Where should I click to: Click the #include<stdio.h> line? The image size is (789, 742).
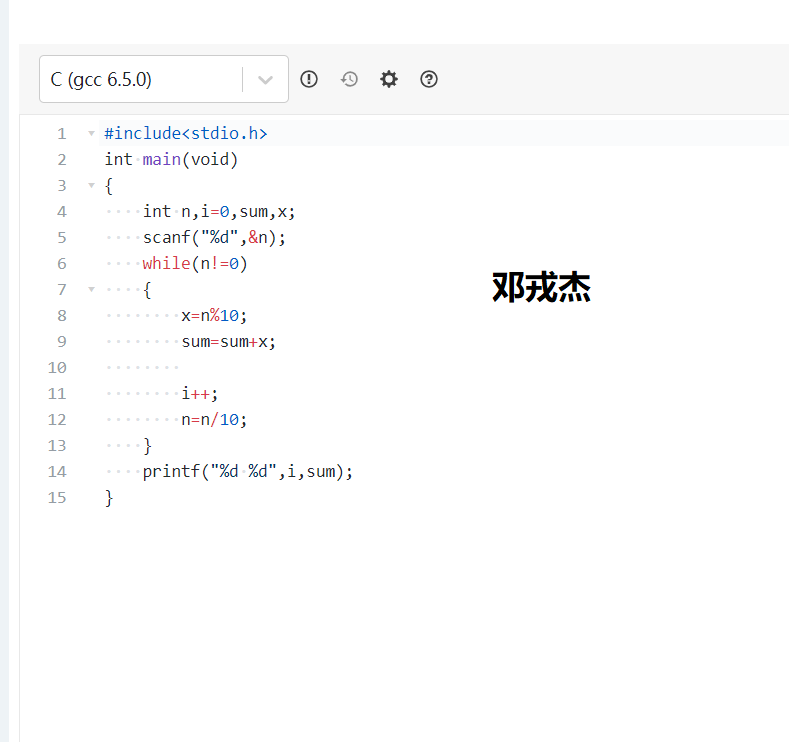tap(186, 133)
